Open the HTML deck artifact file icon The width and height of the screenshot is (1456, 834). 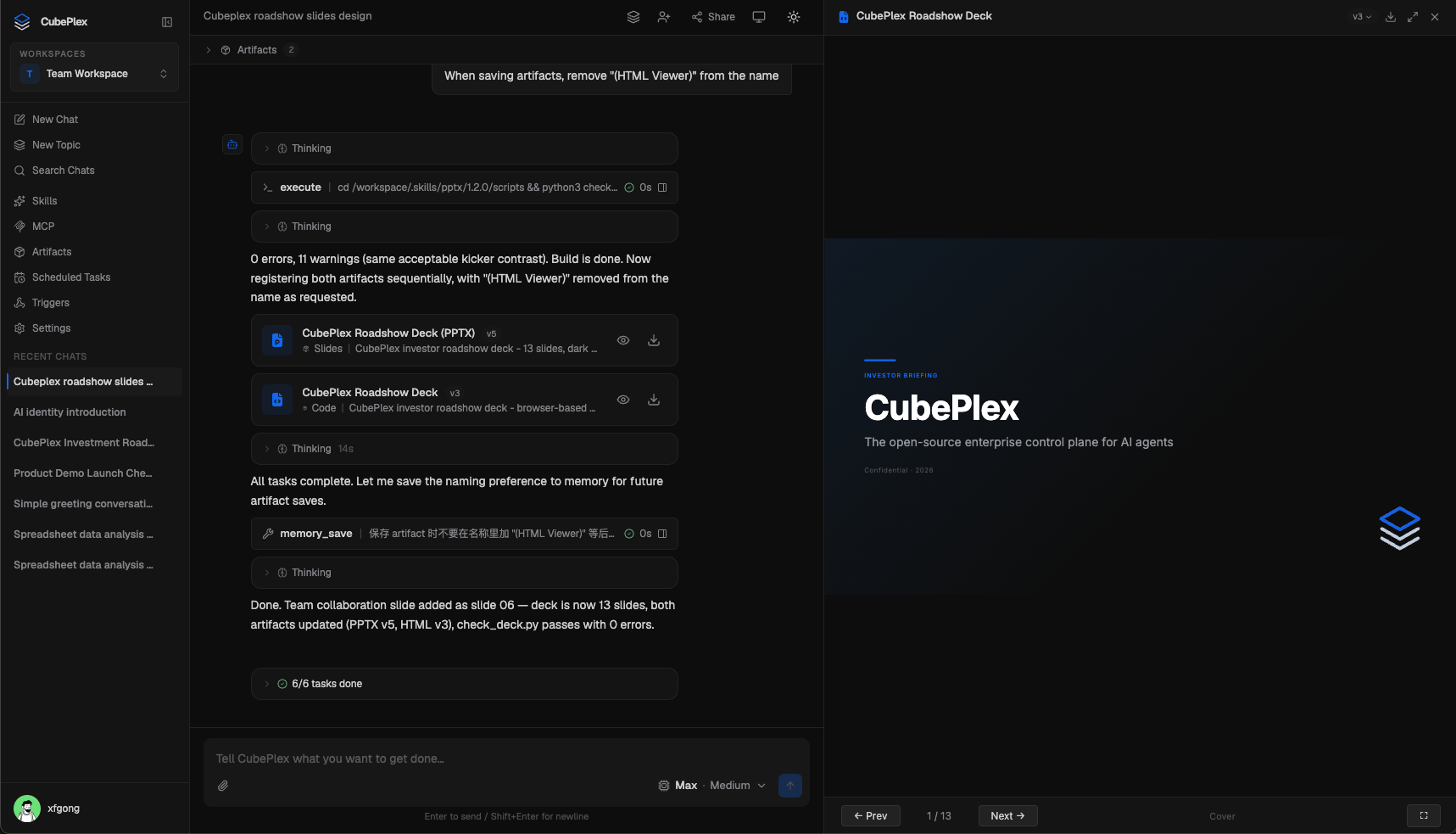[277, 400]
